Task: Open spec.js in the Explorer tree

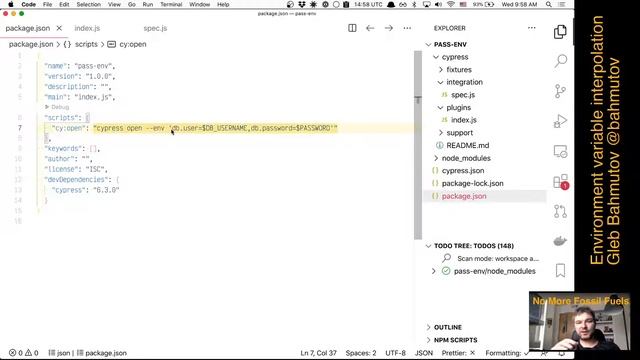Action: [463, 95]
